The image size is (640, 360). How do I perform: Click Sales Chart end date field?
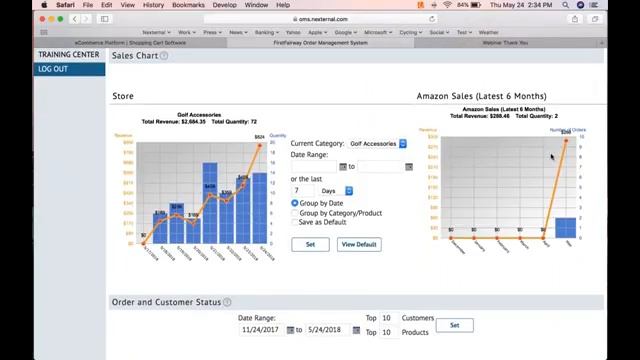[x=380, y=167]
